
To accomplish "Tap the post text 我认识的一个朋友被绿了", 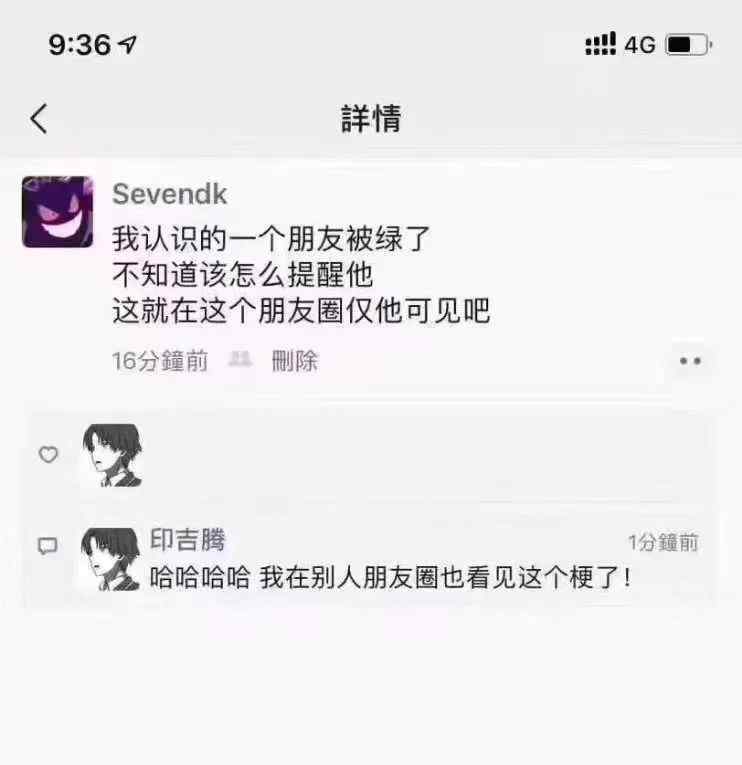I will click(x=271, y=239).
